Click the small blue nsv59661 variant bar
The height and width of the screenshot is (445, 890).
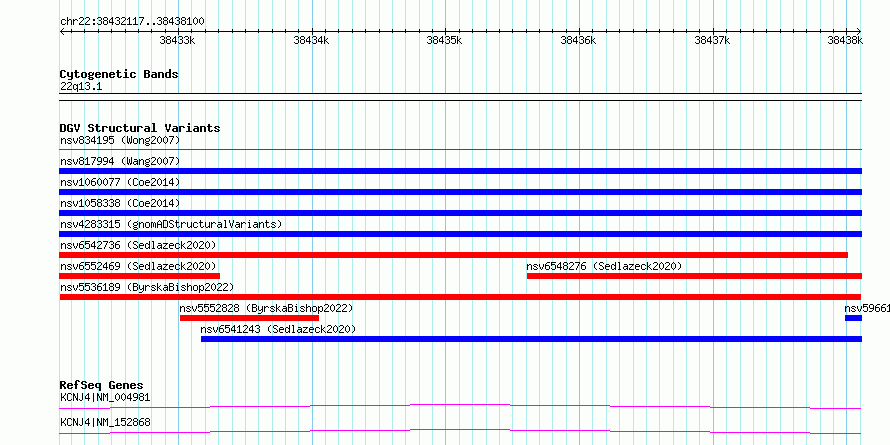pos(853,318)
